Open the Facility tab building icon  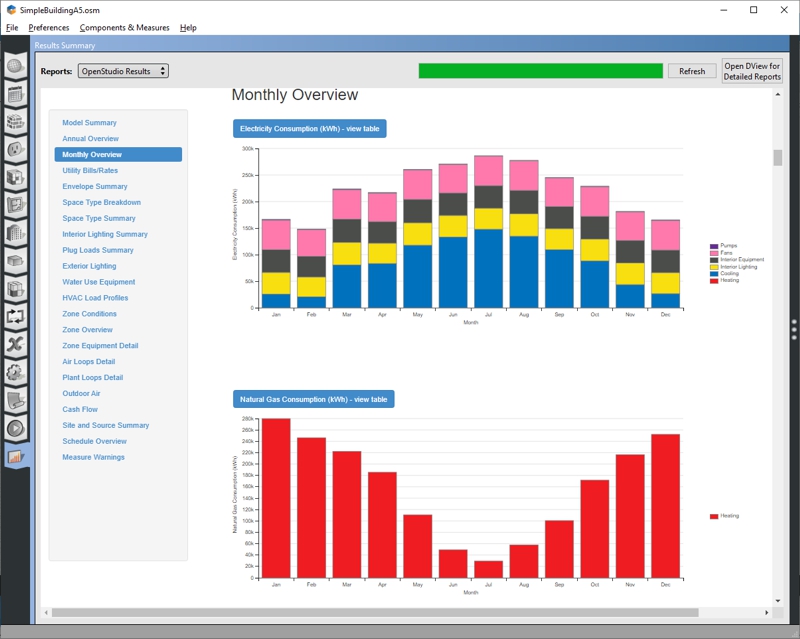pyautogui.click(x=15, y=233)
